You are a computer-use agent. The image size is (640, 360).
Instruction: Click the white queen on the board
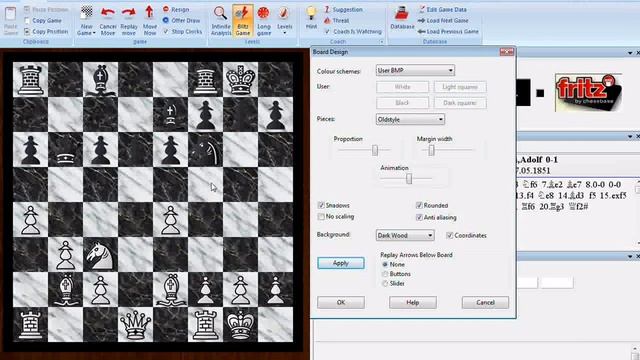(x=136, y=325)
